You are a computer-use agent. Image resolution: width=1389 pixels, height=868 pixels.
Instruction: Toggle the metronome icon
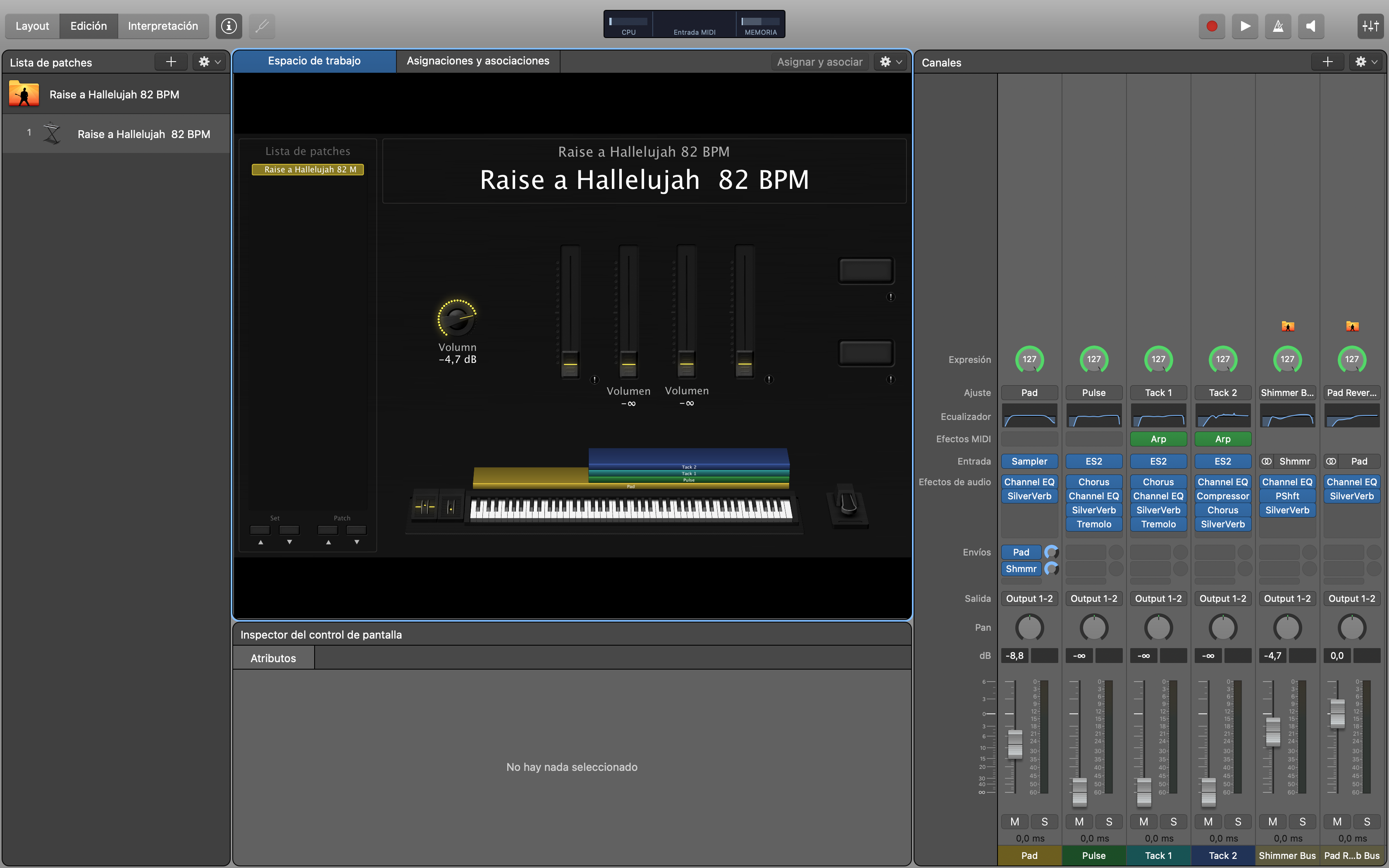click(1278, 26)
